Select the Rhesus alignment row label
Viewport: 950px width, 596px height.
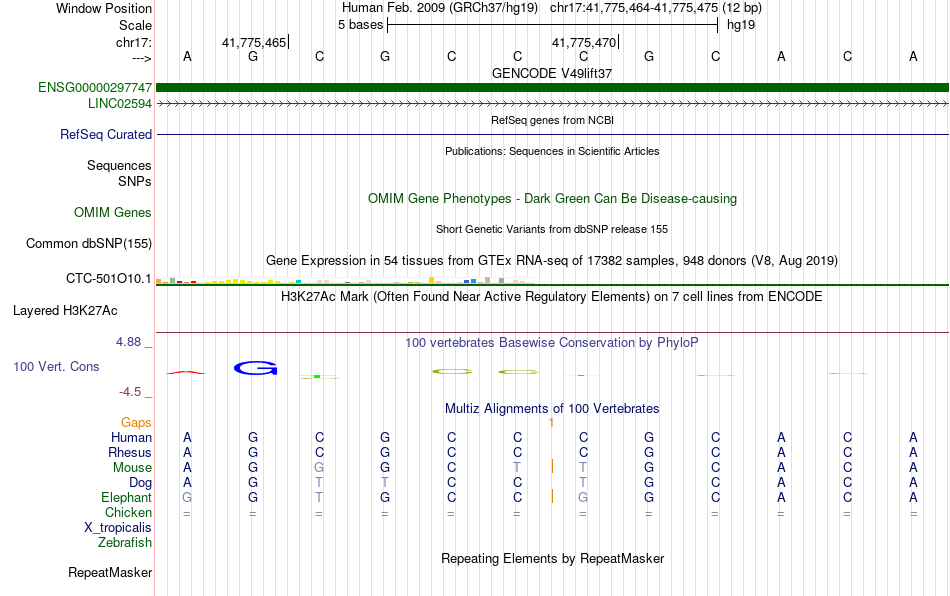[130, 452]
